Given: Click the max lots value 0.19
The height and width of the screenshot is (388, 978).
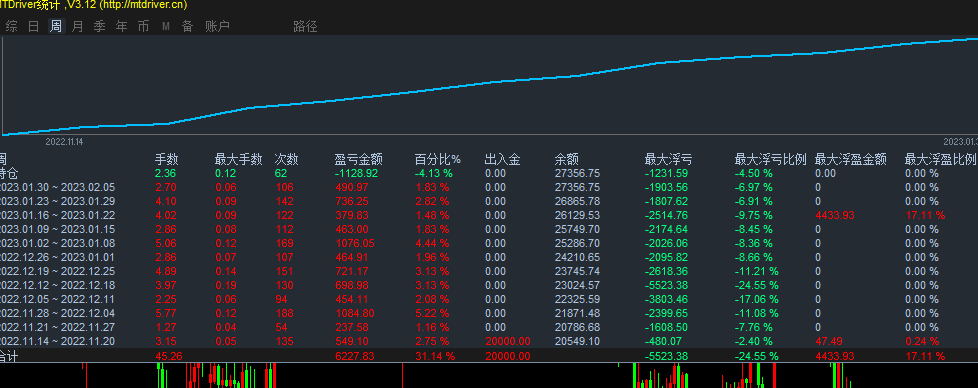Looking at the screenshot, I should tap(226, 285).
